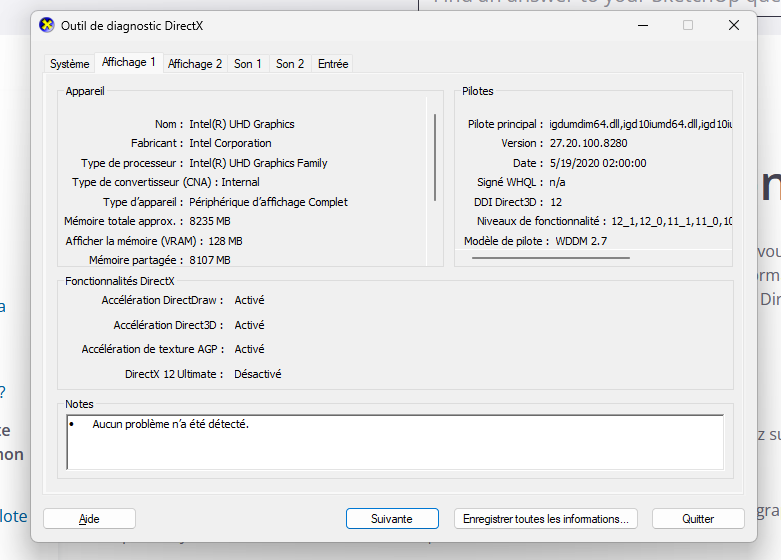Click DirectDraw acceleration Activé status
This screenshot has height=560, width=781.
tap(249, 300)
